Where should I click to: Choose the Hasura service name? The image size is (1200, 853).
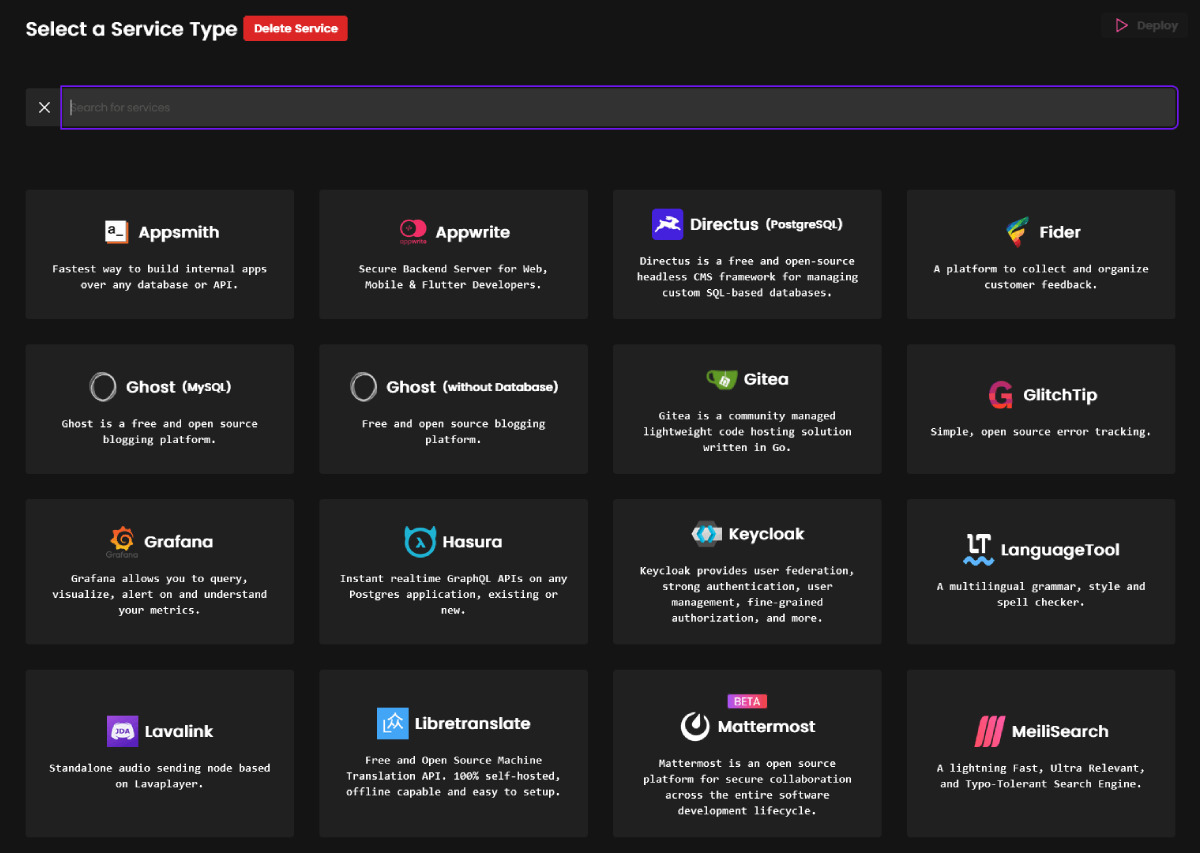click(472, 542)
